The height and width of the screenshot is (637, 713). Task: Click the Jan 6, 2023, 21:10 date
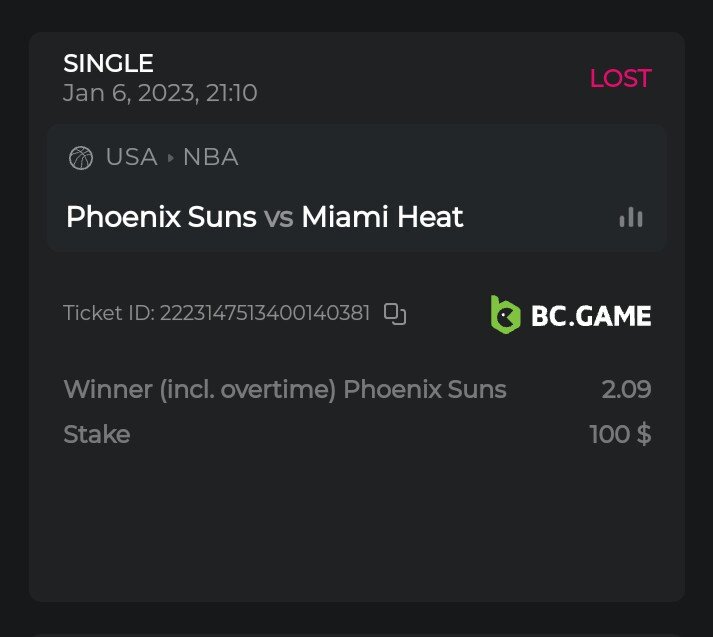(160, 93)
